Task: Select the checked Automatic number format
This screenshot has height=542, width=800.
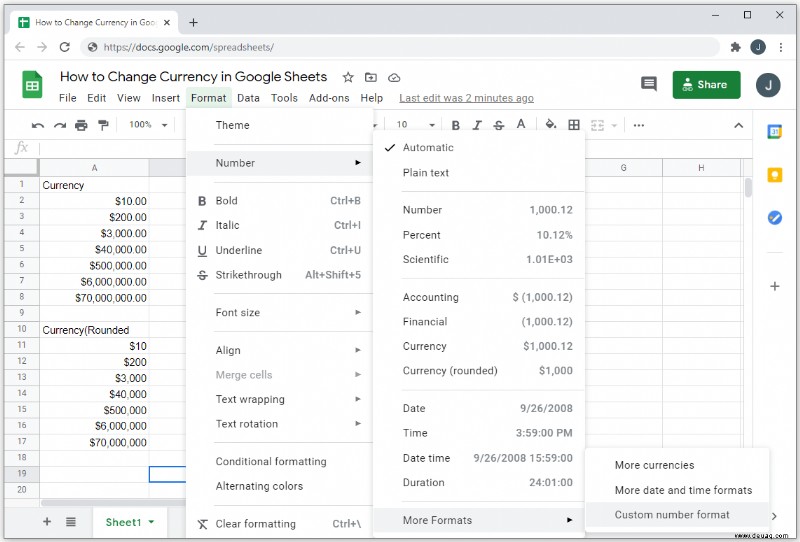Action: pos(479,147)
